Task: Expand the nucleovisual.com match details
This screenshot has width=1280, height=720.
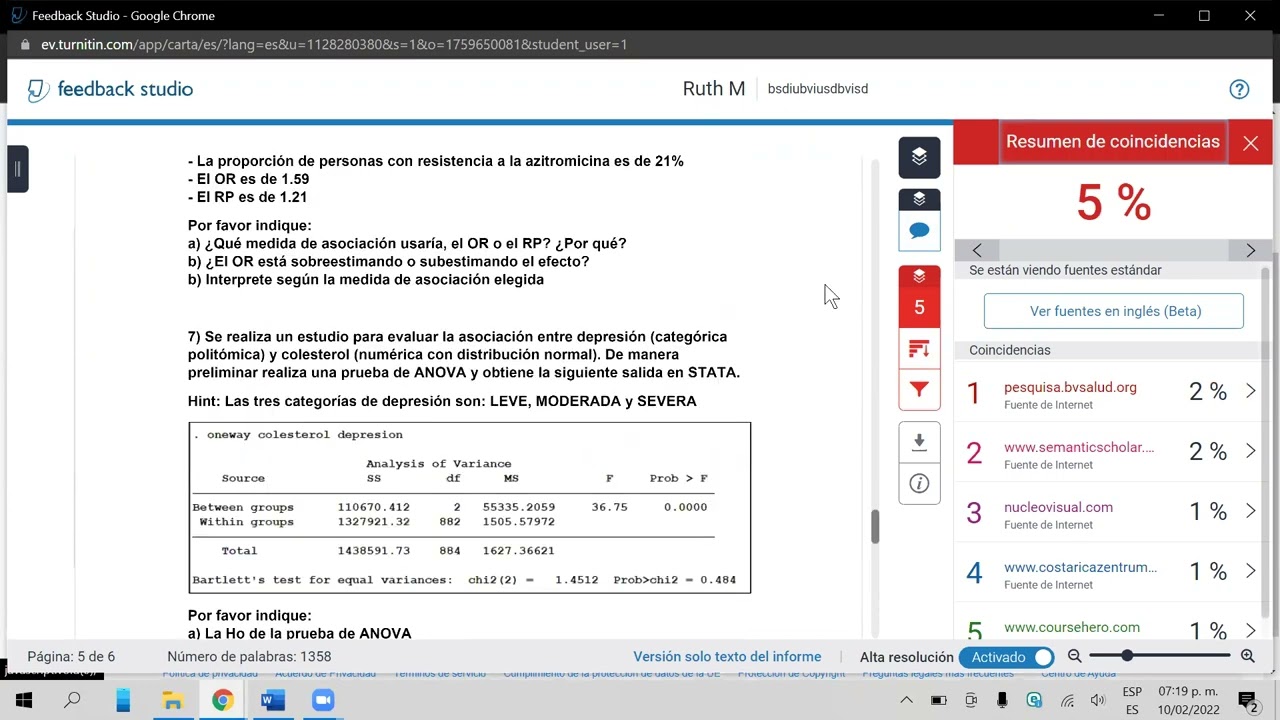Action: 1250,511
